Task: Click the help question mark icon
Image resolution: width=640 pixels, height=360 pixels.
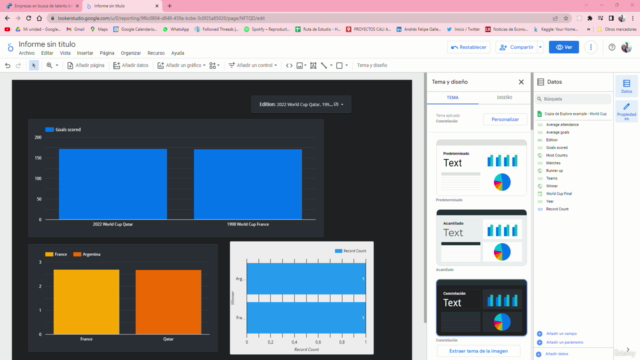Action: click(611, 47)
